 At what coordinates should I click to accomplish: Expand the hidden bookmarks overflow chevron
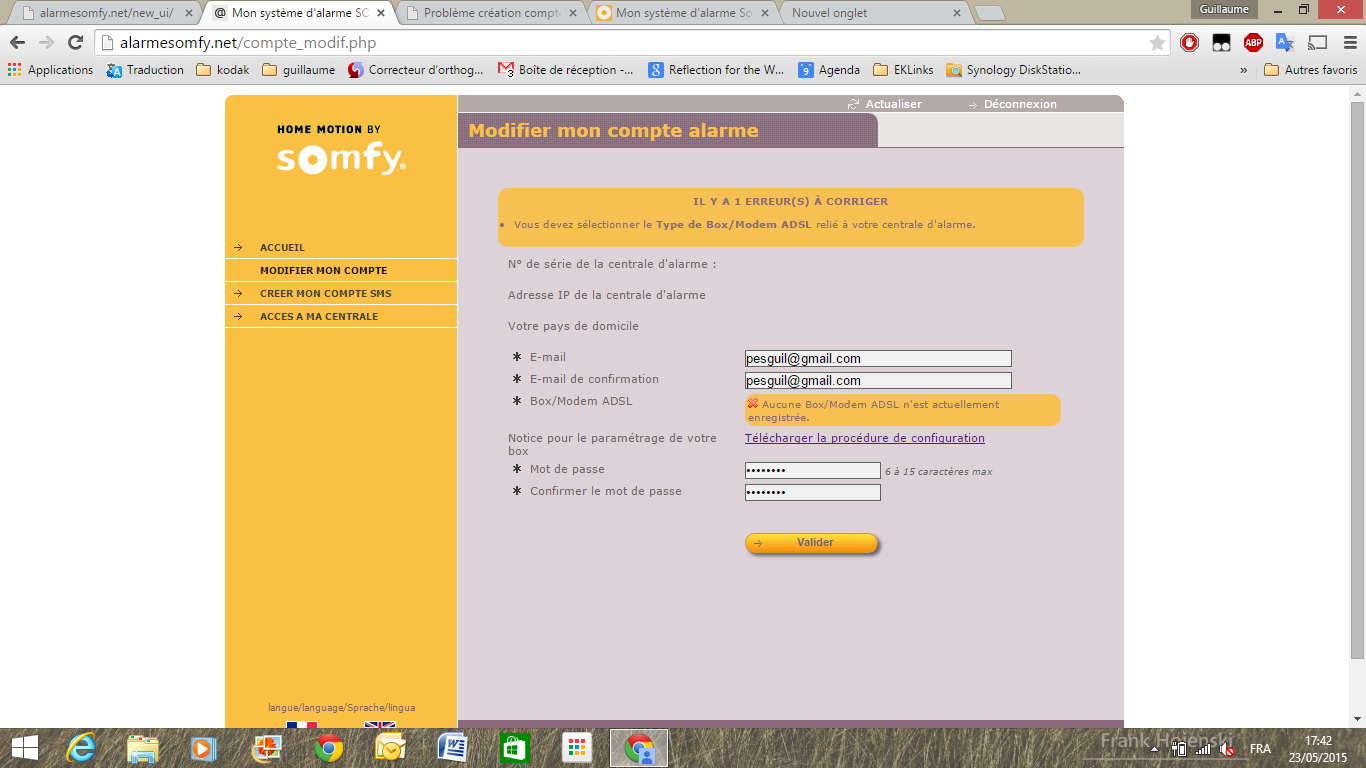pyautogui.click(x=1244, y=70)
